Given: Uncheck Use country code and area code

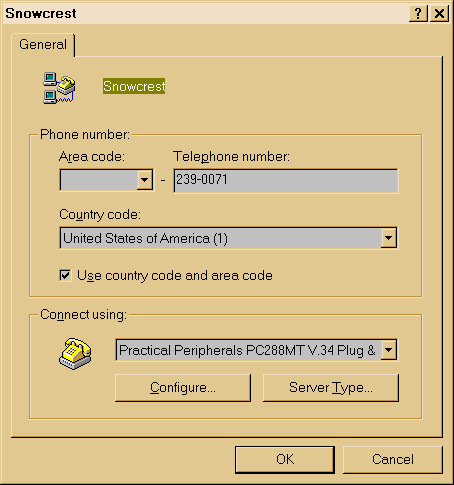Looking at the screenshot, I should click(65, 276).
